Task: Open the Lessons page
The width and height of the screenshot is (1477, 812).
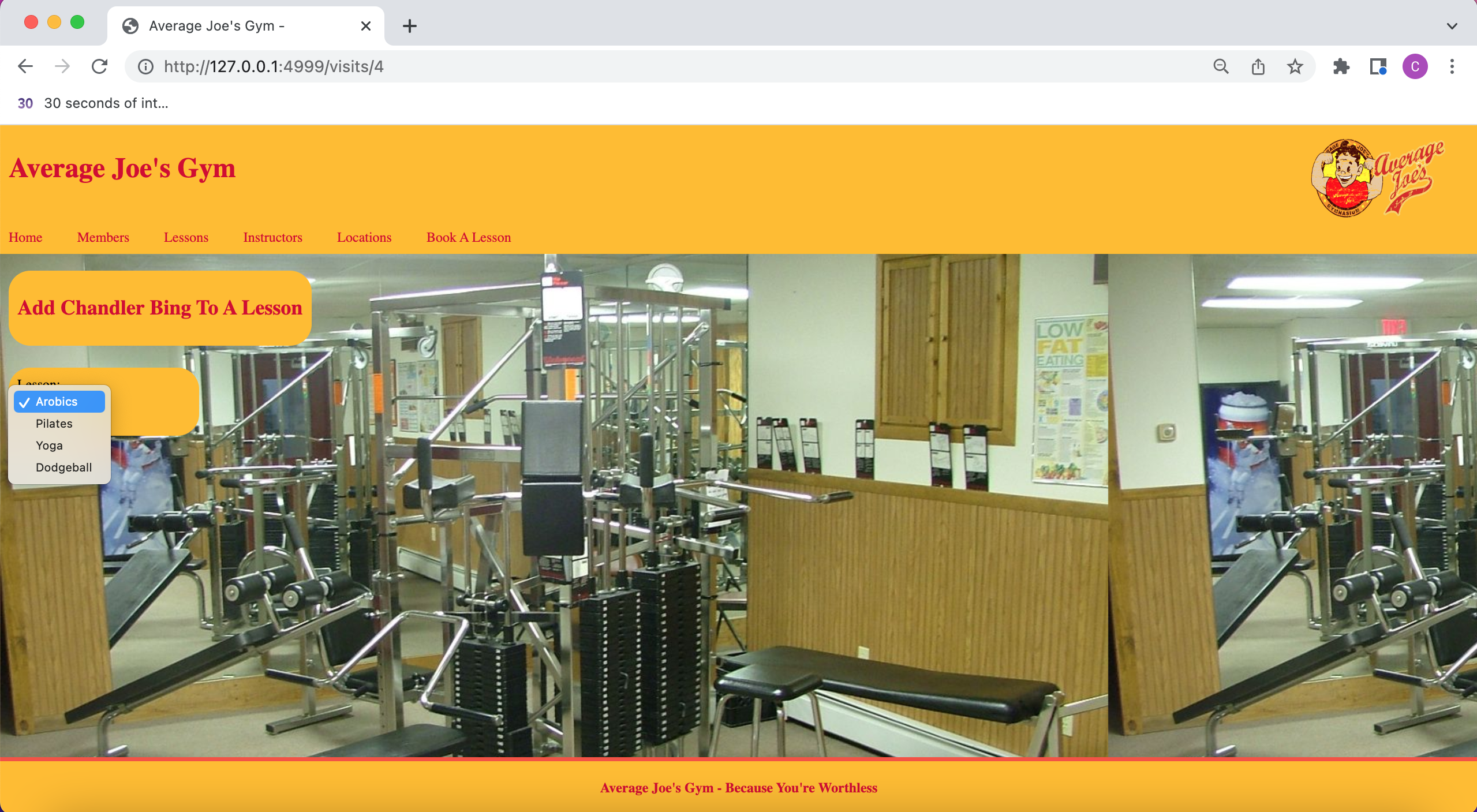Action: (x=186, y=237)
